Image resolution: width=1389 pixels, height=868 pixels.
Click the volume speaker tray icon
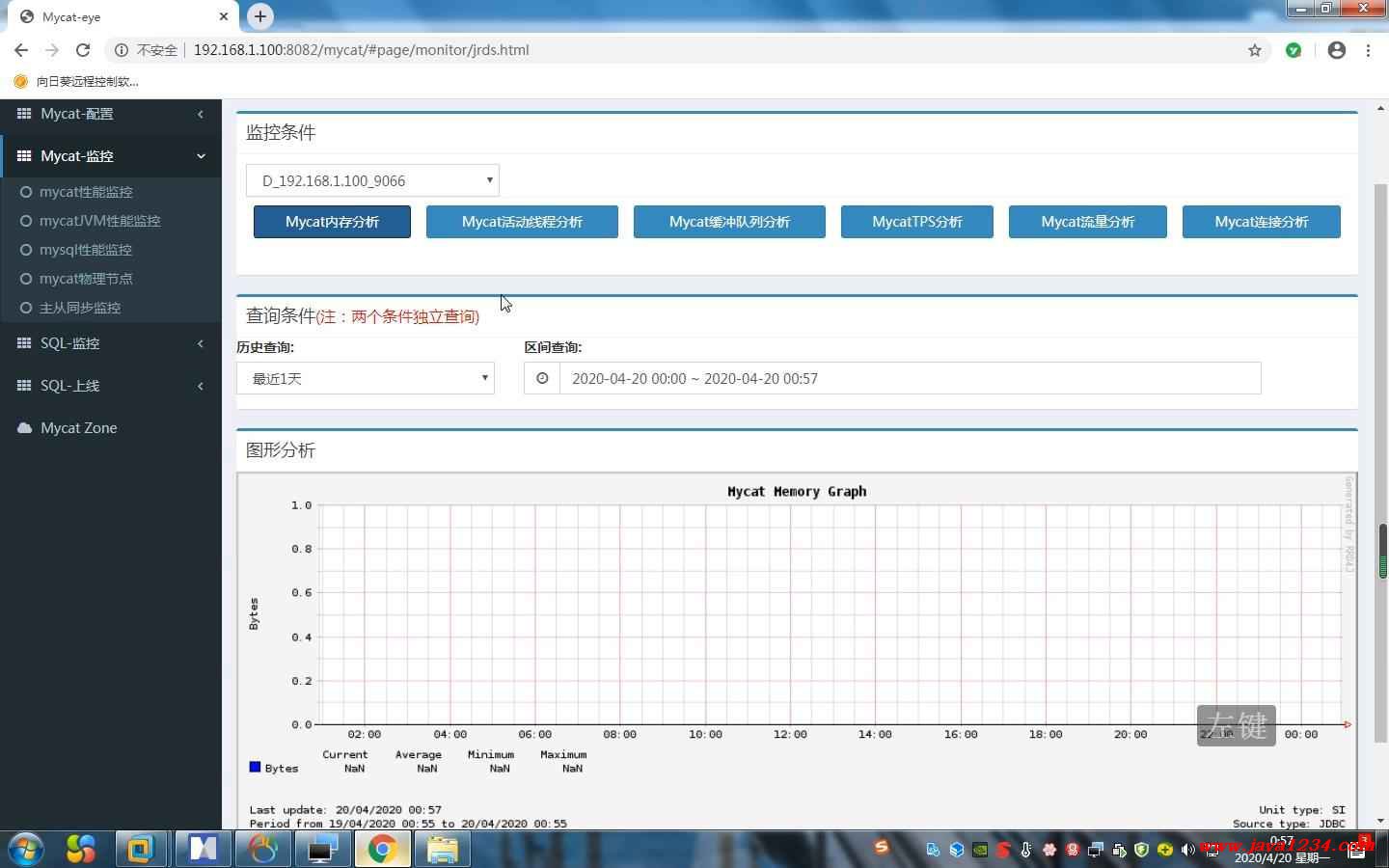coord(1187,850)
